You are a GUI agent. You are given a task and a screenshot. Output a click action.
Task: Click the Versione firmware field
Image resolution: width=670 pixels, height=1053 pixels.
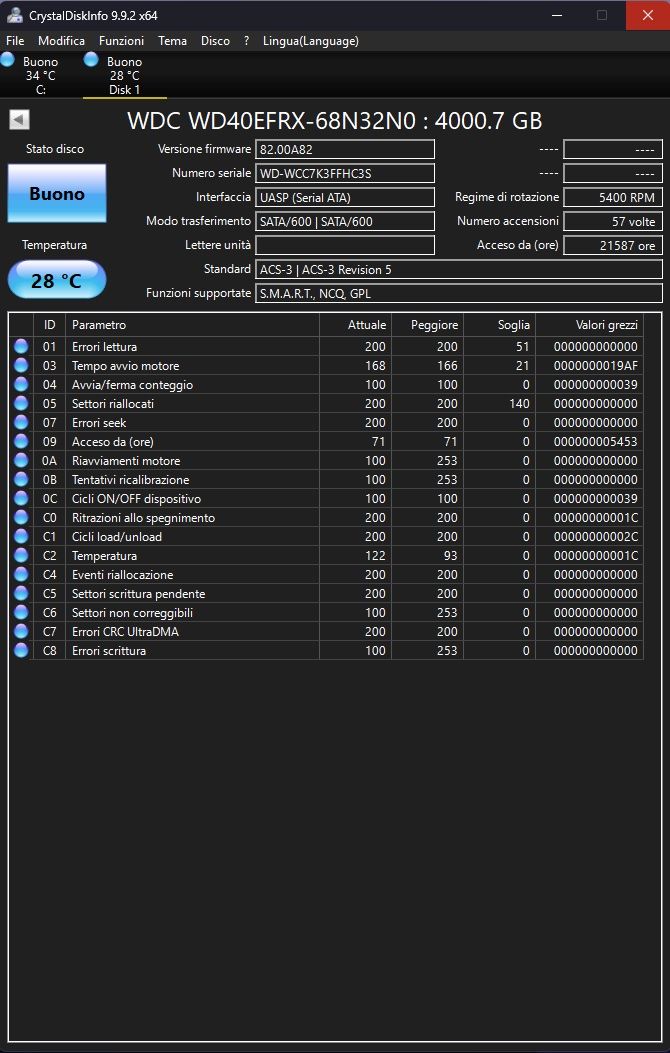pyautogui.click(x=345, y=149)
